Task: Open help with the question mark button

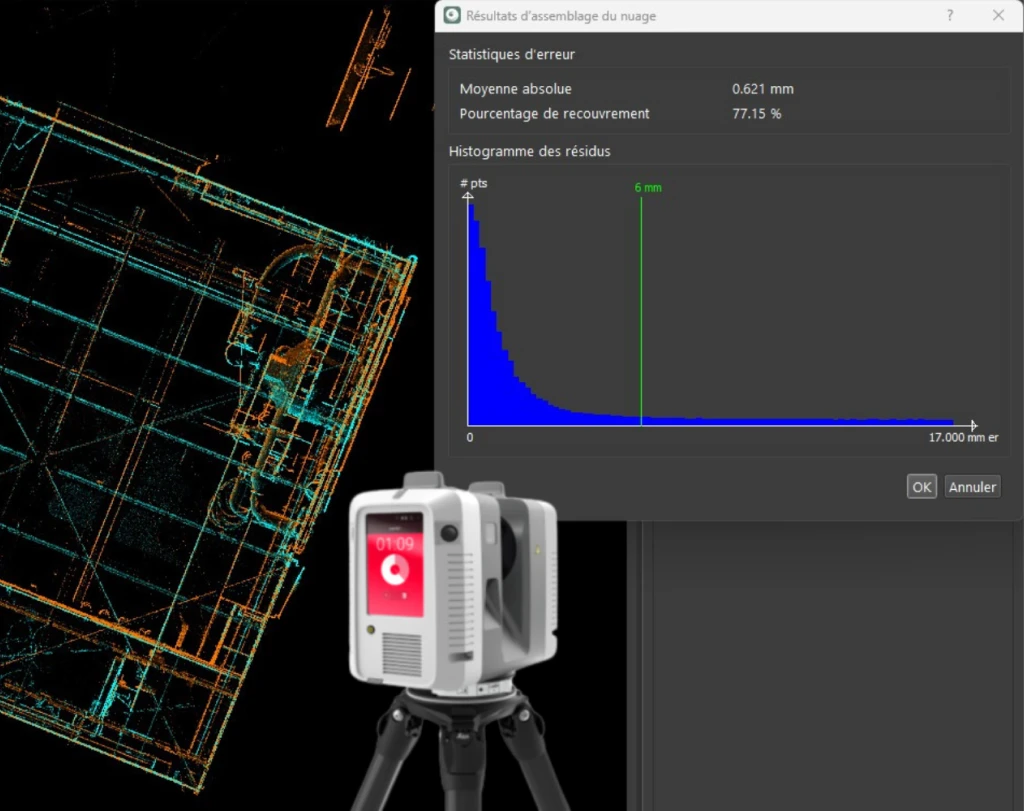Action: (950, 15)
